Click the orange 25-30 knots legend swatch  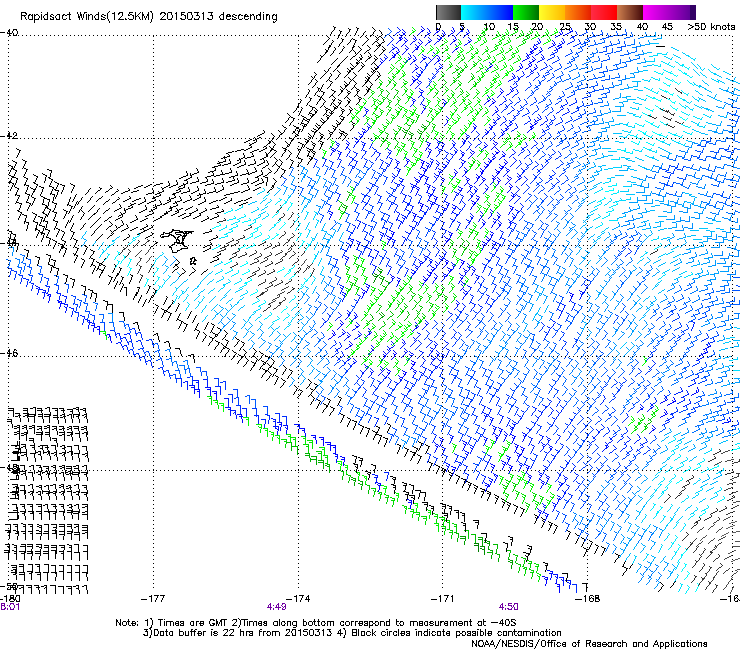[578, 12]
